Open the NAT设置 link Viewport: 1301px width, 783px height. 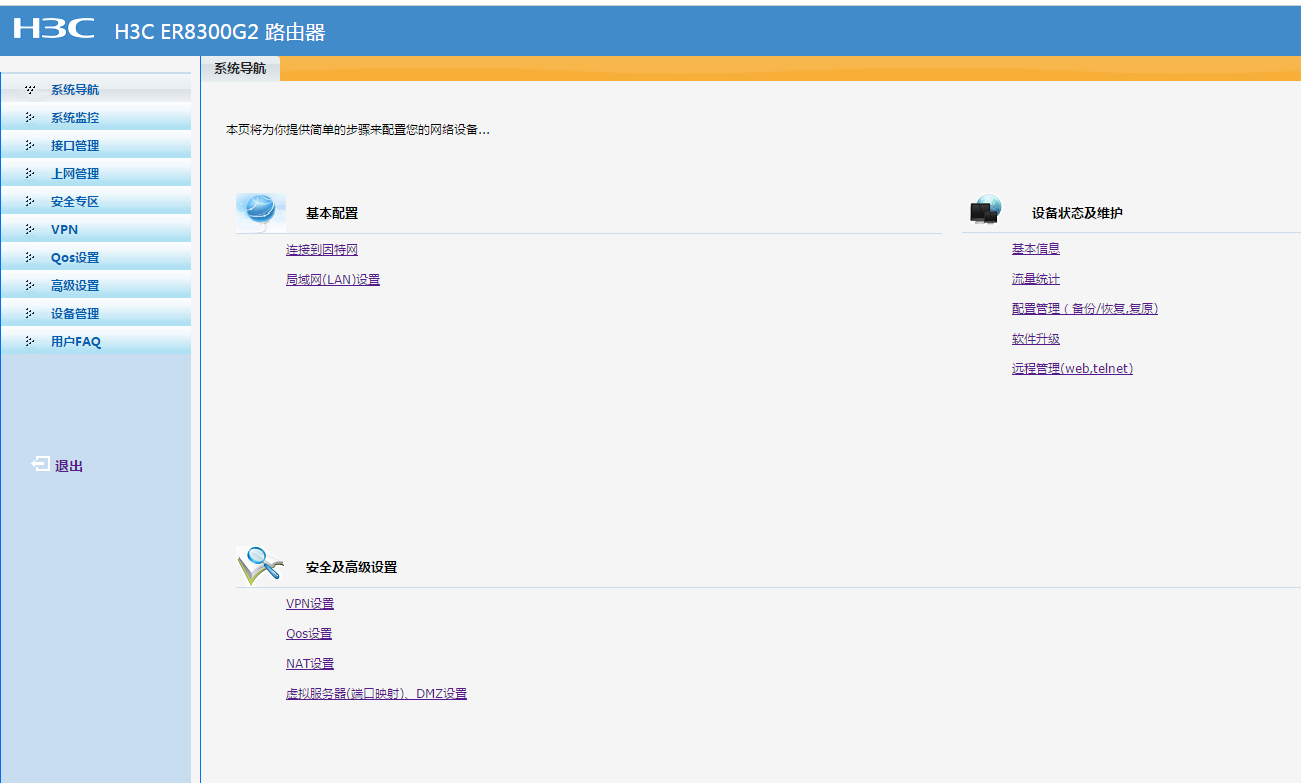point(310,664)
